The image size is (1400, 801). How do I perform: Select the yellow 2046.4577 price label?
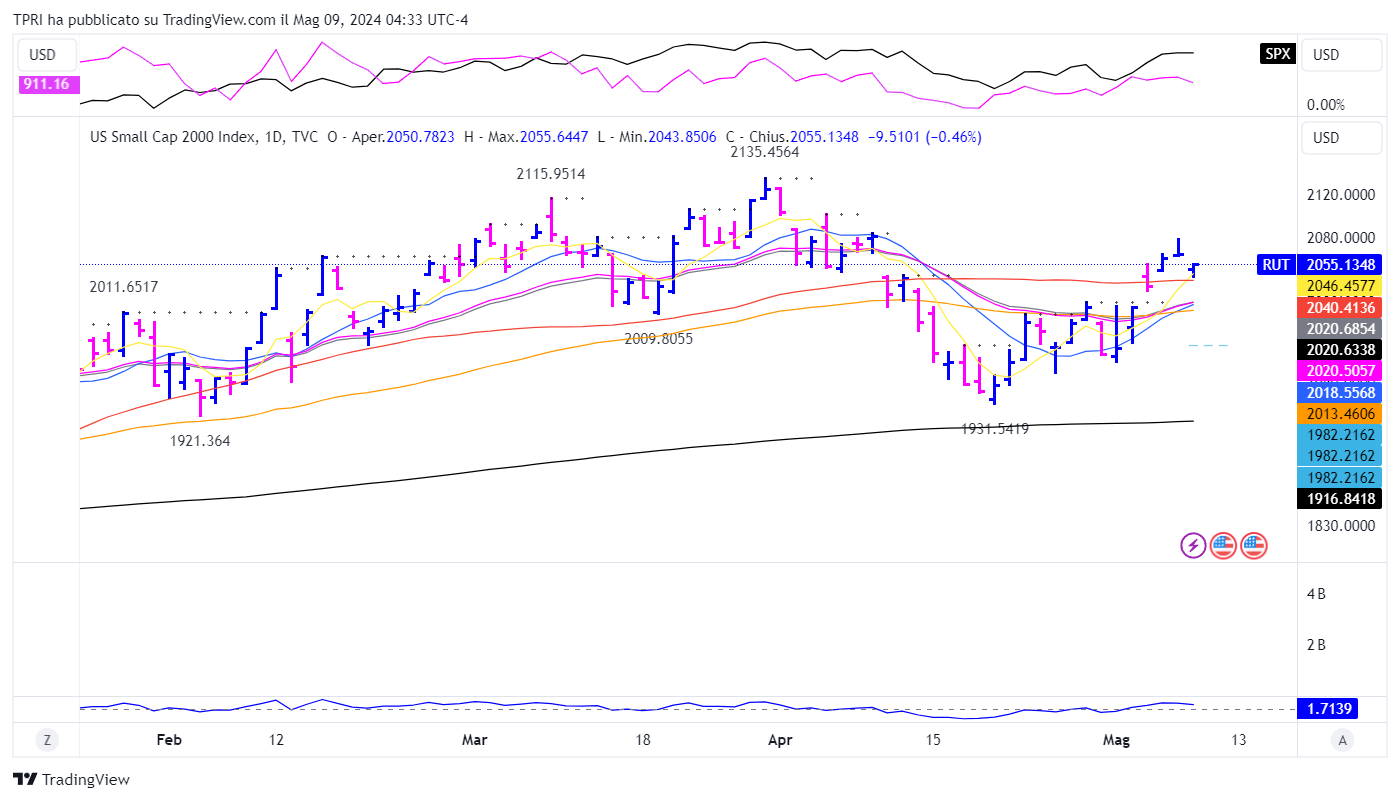1339,286
